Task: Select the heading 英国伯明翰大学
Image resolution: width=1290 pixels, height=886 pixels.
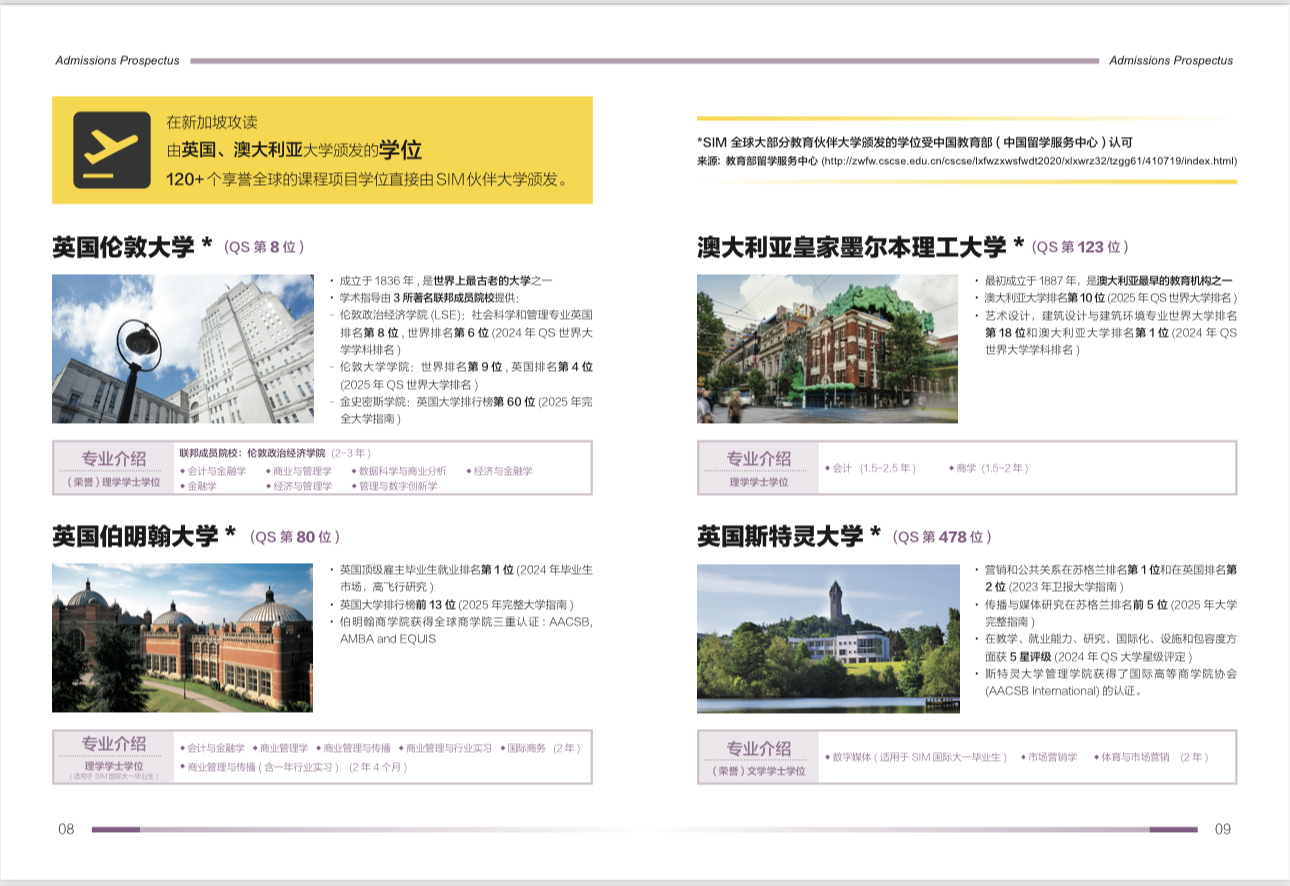Action: click(135, 536)
